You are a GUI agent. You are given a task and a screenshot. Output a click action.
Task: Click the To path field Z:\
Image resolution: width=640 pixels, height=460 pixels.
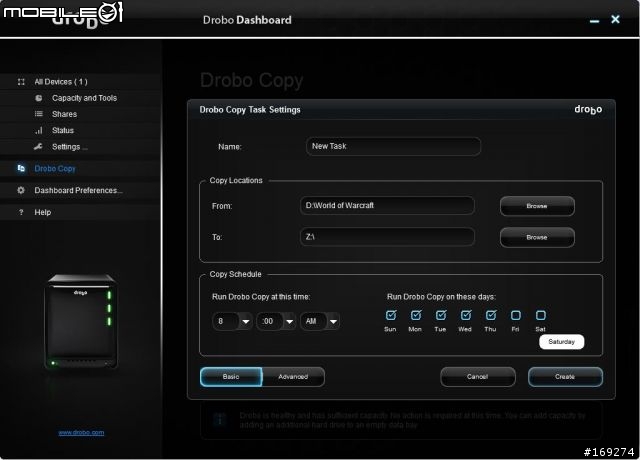(x=387, y=237)
